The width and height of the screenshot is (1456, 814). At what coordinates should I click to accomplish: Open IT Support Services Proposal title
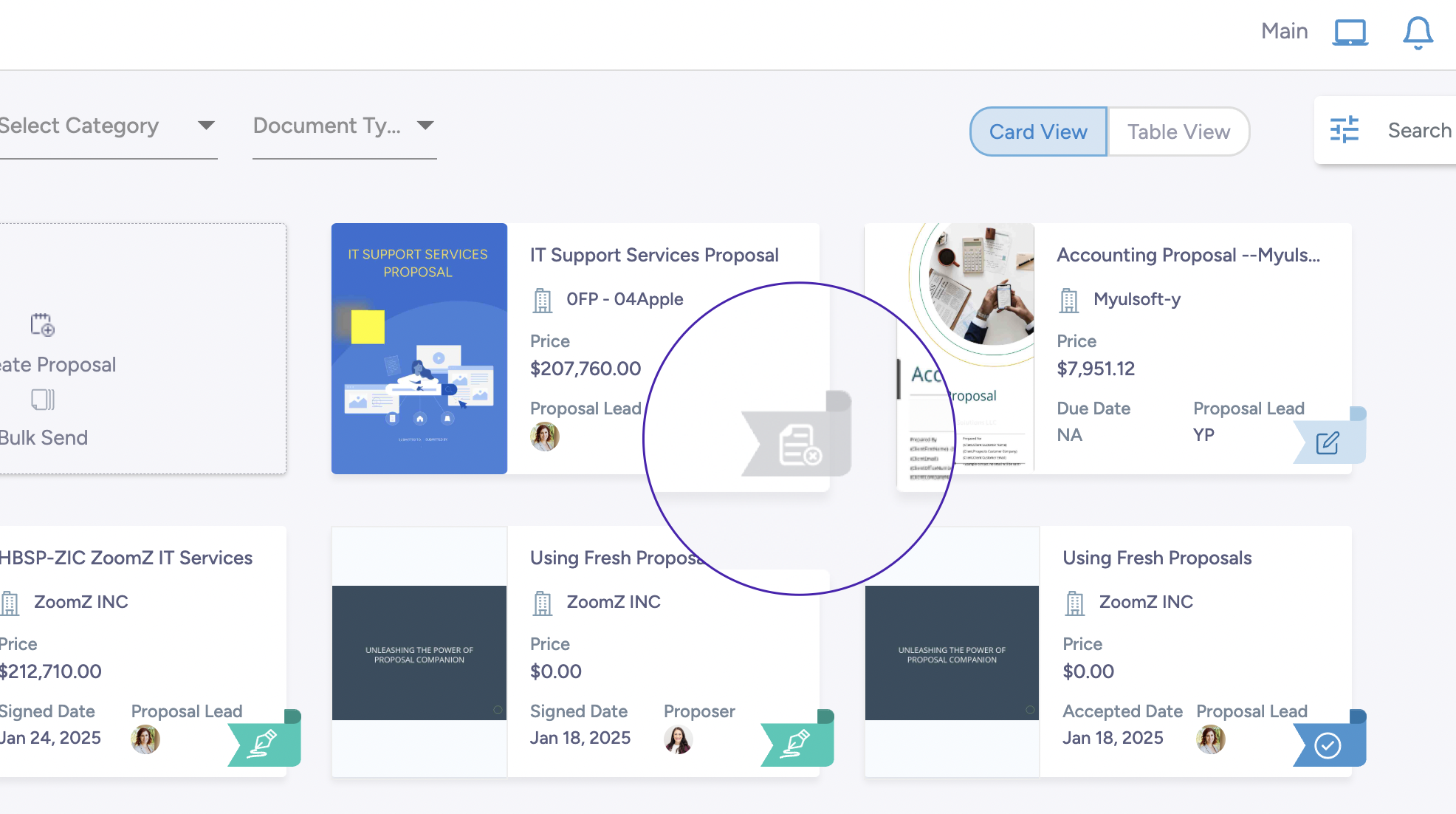coord(653,255)
